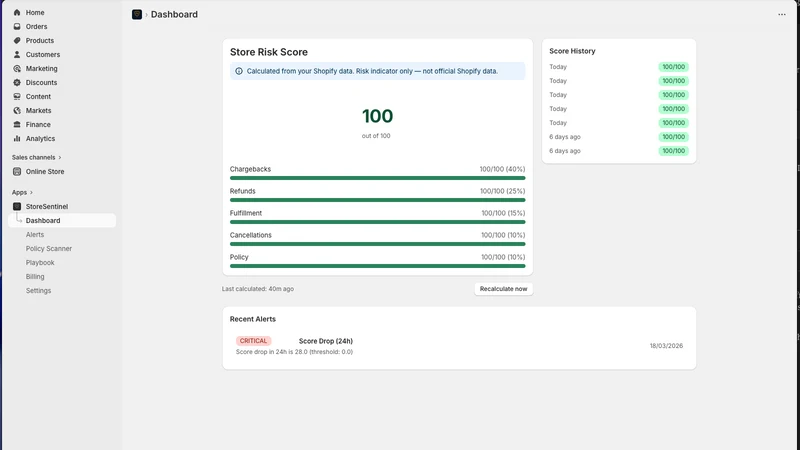This screenshot has height=450, width=800.
Task: Click the Content icon in sidebar
Action: tap(17, 96)
